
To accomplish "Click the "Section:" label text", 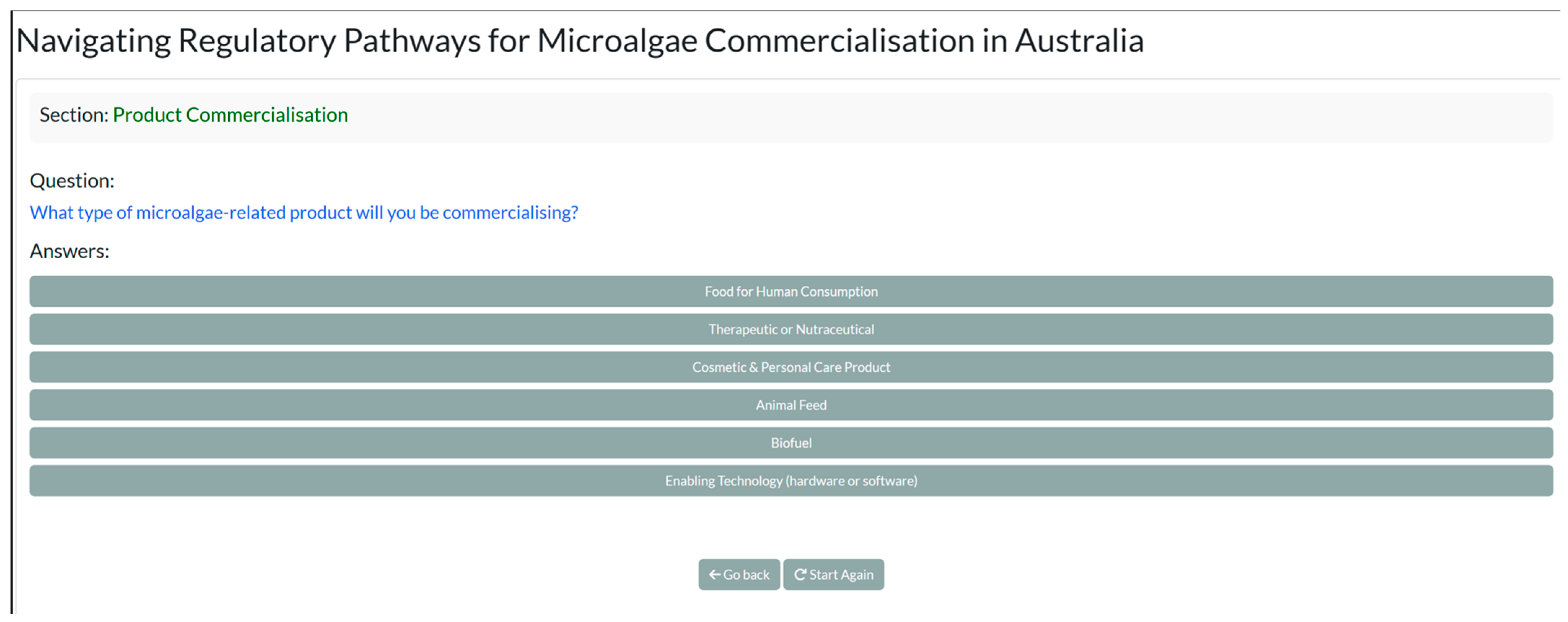I will (74, 115).
